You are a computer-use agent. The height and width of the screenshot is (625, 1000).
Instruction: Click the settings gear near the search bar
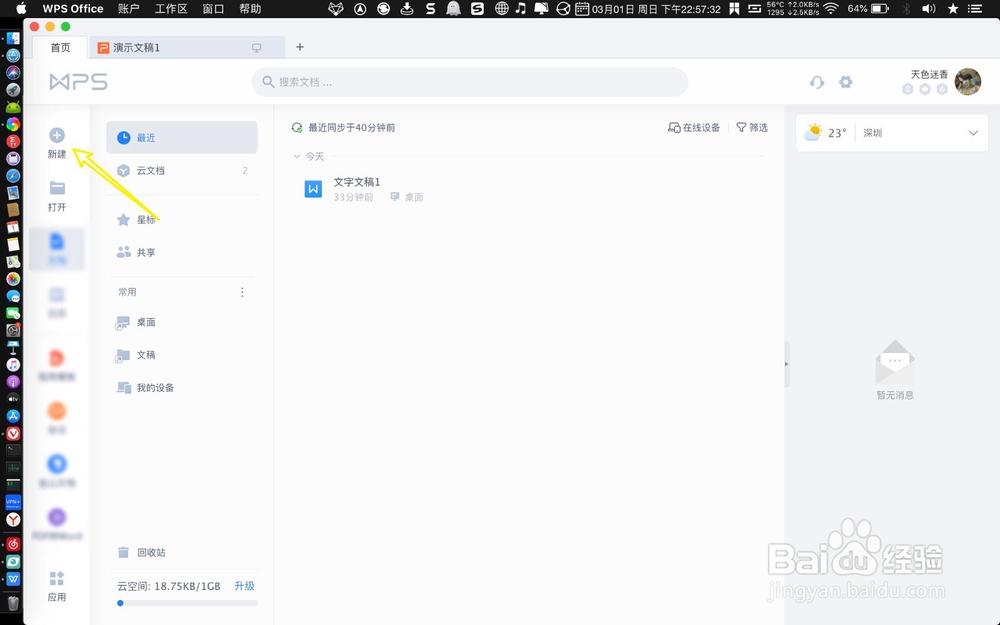point(846,82)
